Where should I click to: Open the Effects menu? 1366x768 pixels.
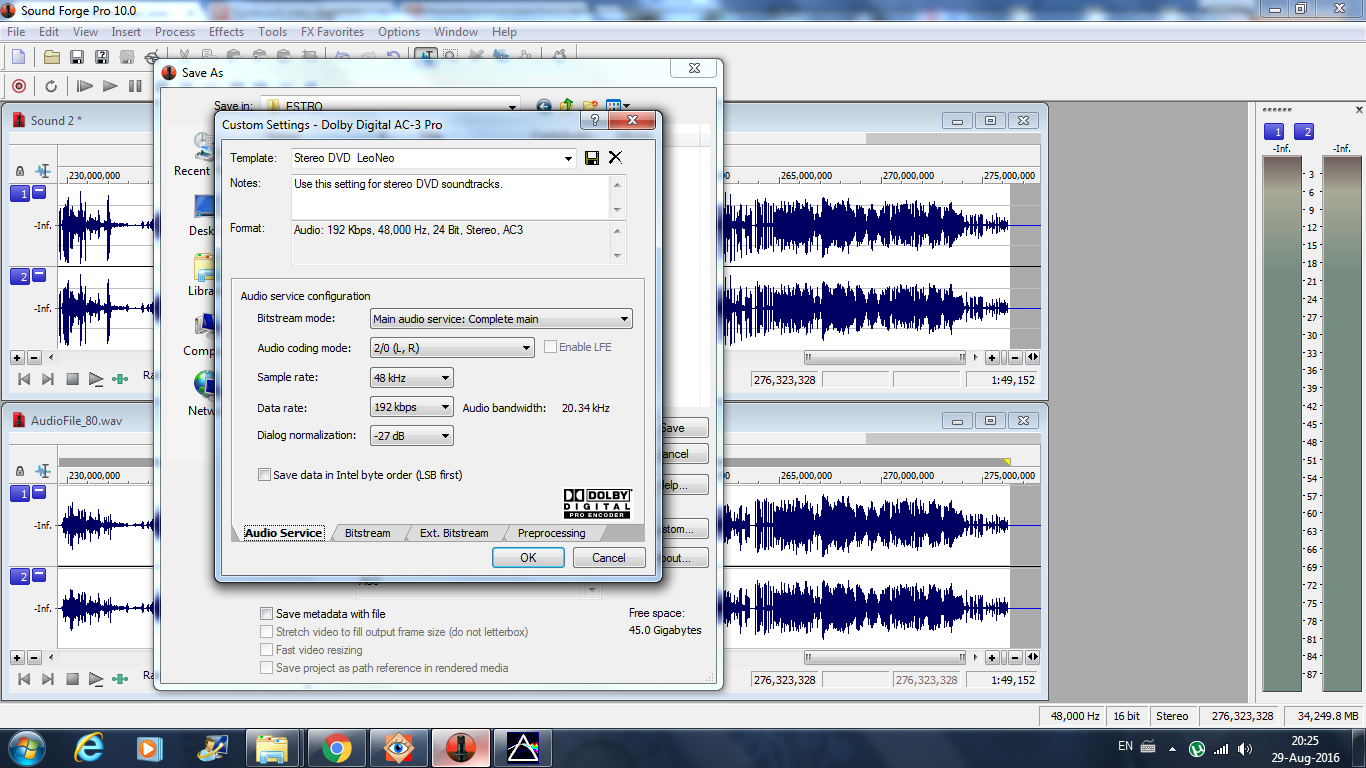tap(226, 32)
